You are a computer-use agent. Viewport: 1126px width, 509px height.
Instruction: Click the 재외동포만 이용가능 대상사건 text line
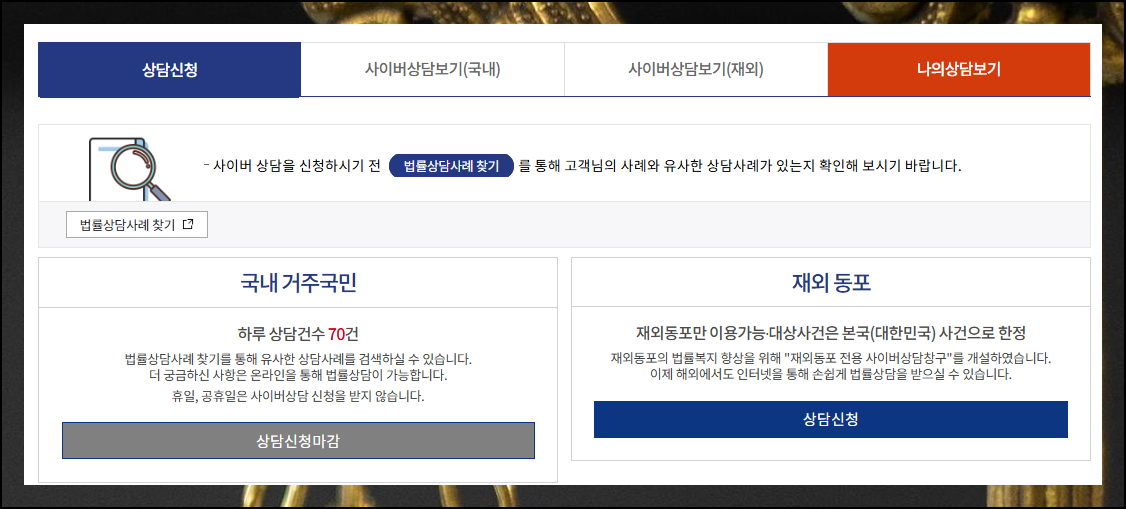[830, 333]
